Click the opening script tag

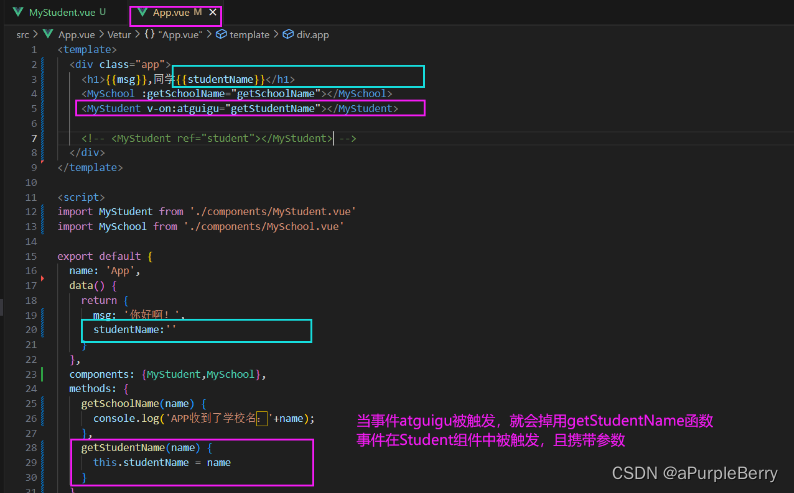(x=81, y=197)
